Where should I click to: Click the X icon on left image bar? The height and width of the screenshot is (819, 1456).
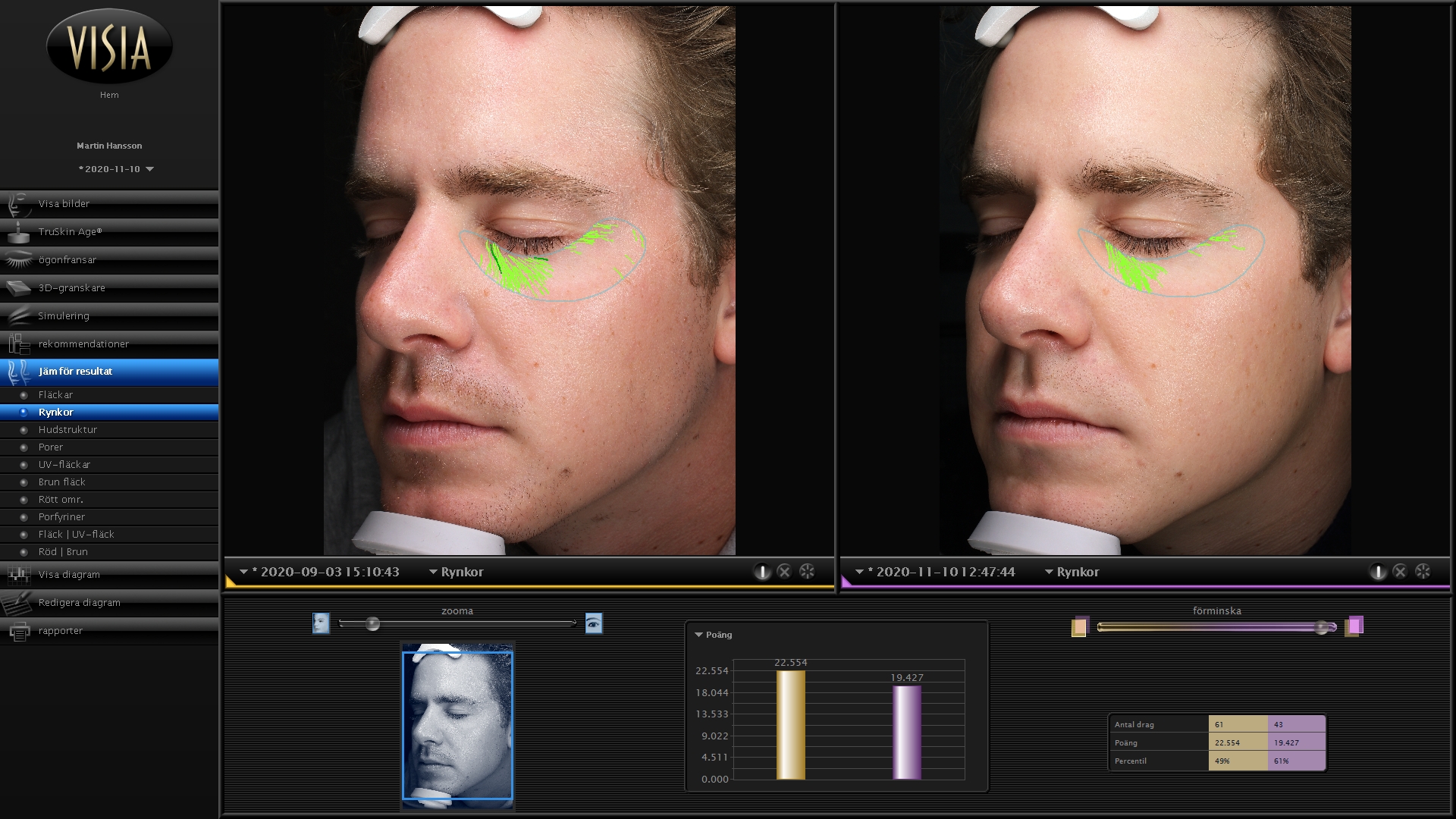(x=784, y=572)
